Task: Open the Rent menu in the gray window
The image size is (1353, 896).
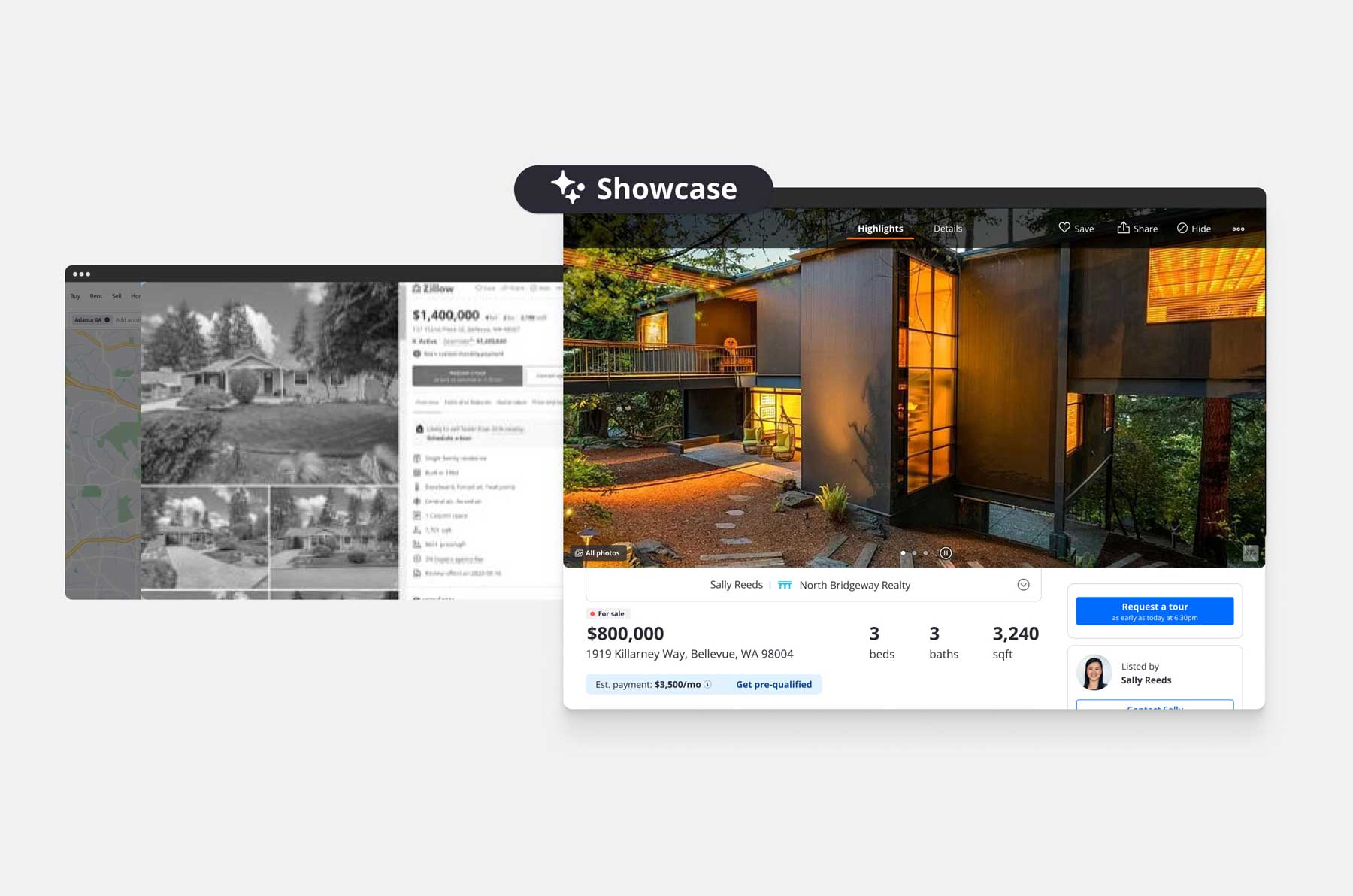Action: click(x=96, y=296)
